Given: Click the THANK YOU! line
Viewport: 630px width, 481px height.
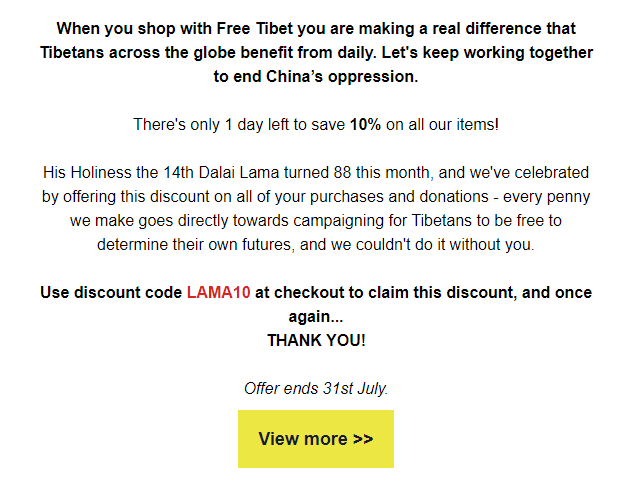Looking at the screenshot, I should tap(316, 340).
